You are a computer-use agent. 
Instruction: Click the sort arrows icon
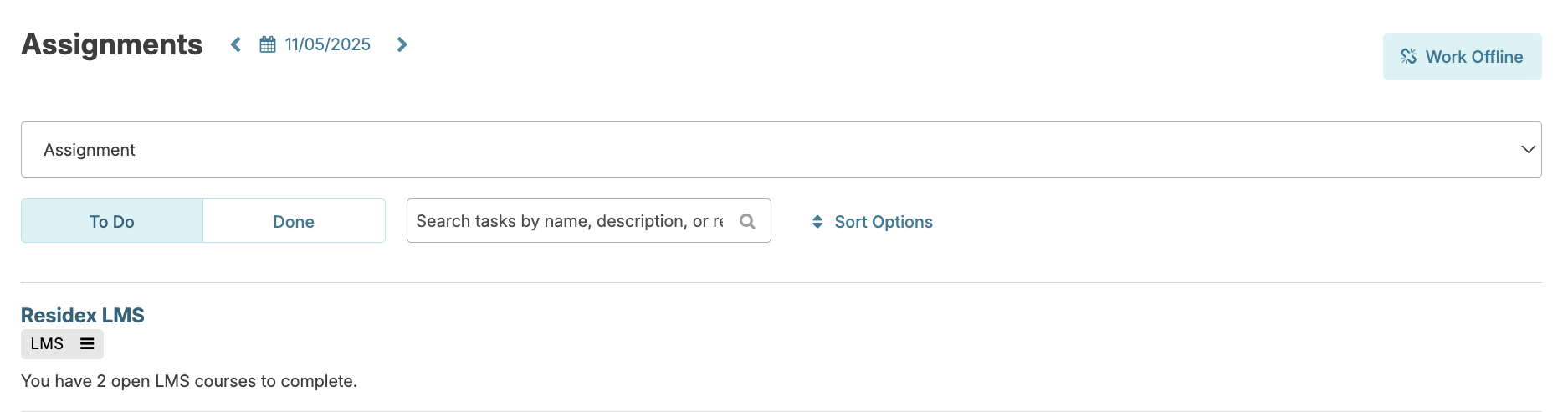pos(817,222)
